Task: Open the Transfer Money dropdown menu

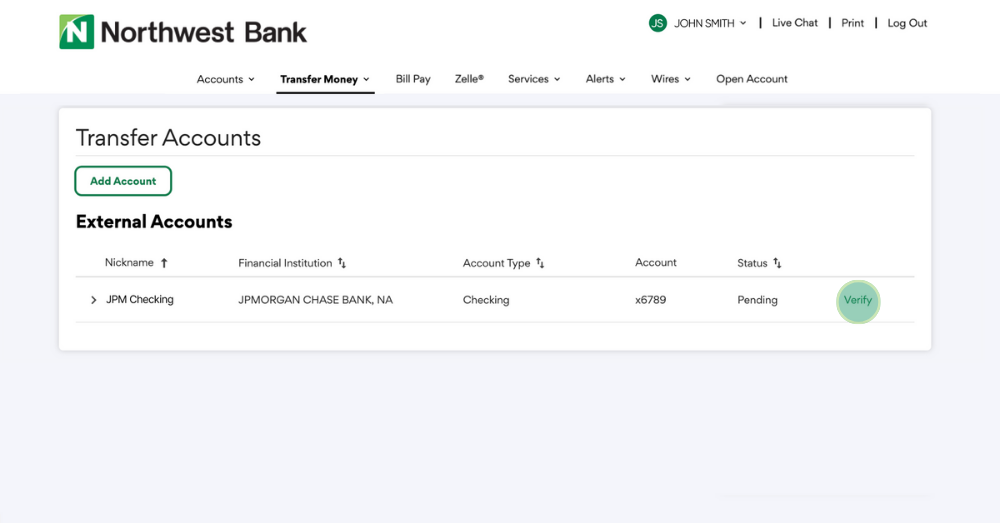Action: pyautogui.click(x=325, y=79)
